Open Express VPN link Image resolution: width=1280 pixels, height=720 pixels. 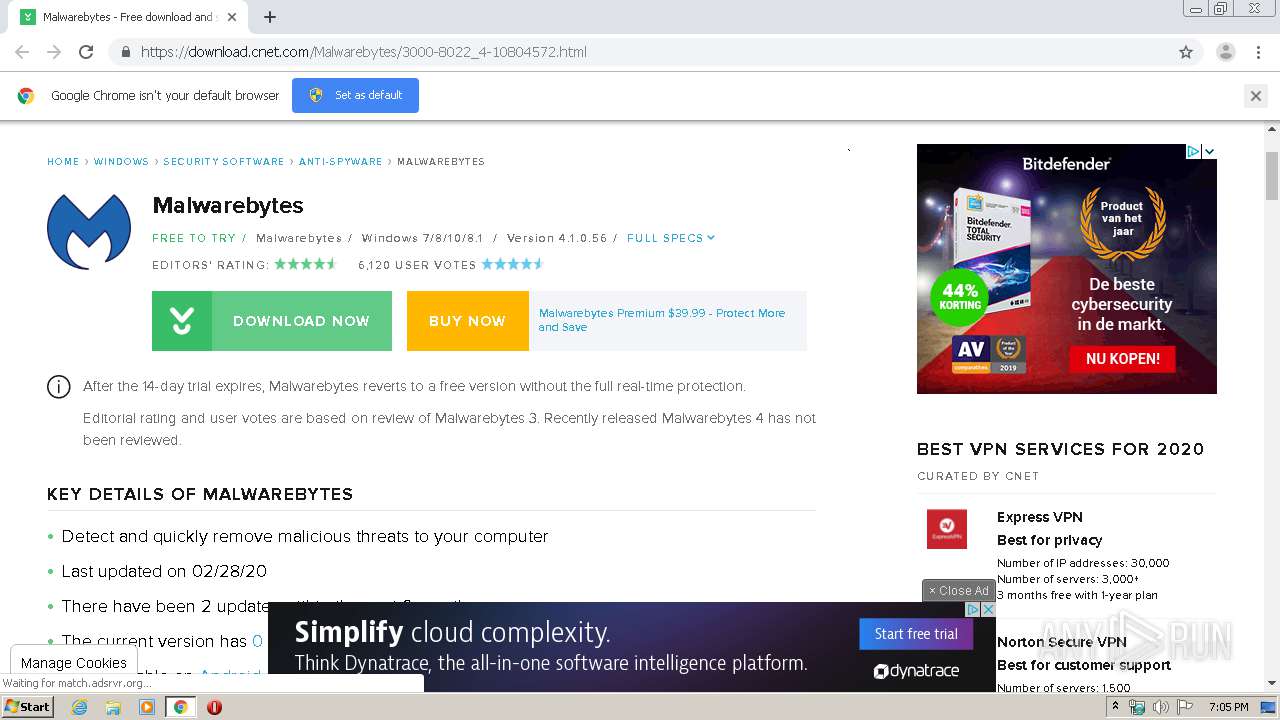coord(1040,517)
